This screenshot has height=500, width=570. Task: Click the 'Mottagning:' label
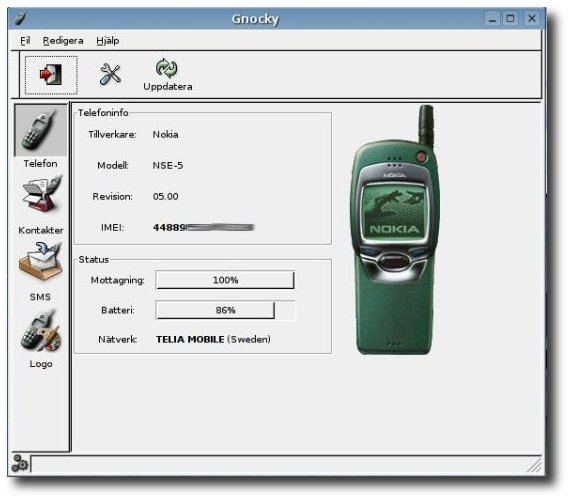coord(117,280)
